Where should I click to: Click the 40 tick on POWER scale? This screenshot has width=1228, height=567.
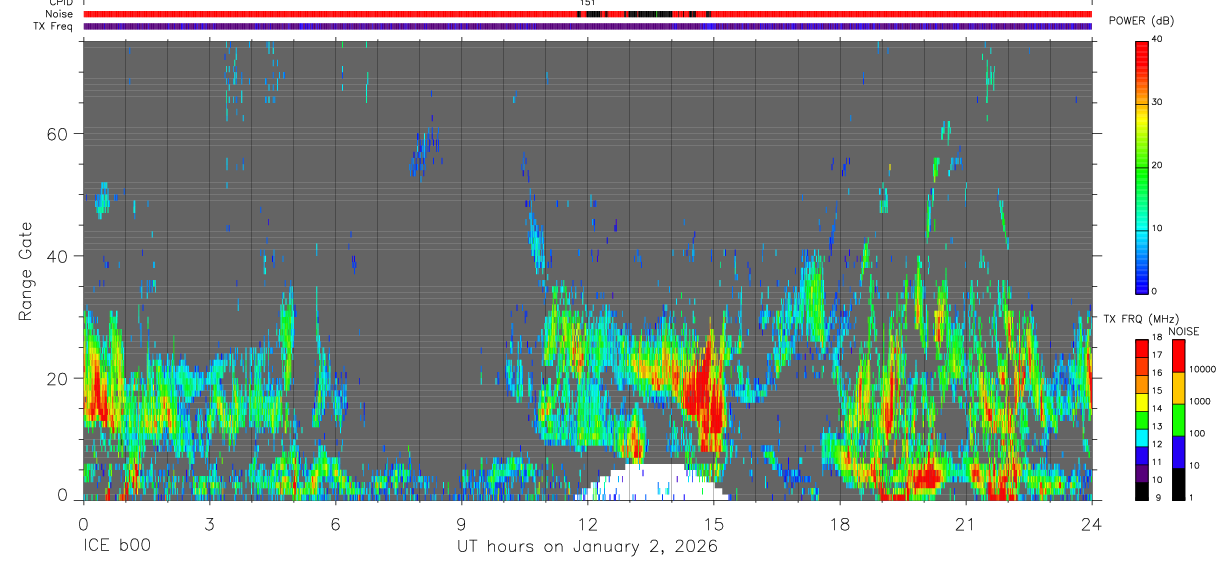(x=1159, y=39)
